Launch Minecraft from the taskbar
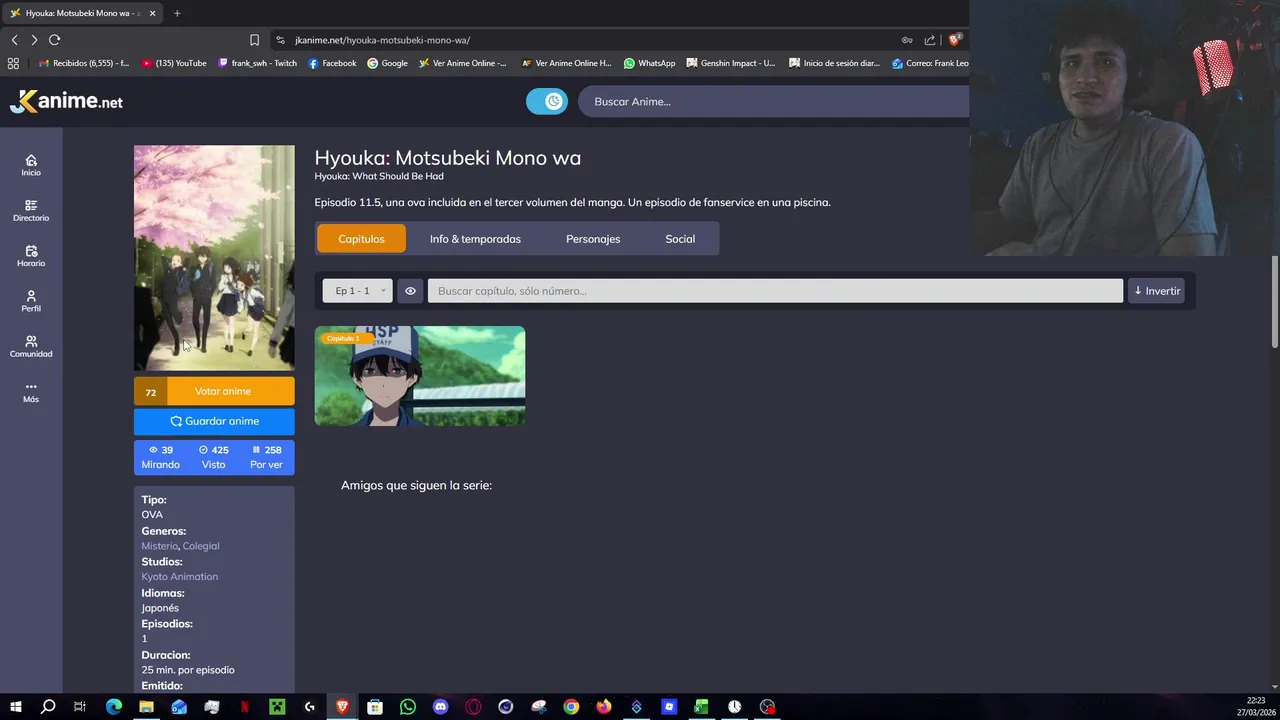This screenshot has height=720, width=1280. [277, 707]
